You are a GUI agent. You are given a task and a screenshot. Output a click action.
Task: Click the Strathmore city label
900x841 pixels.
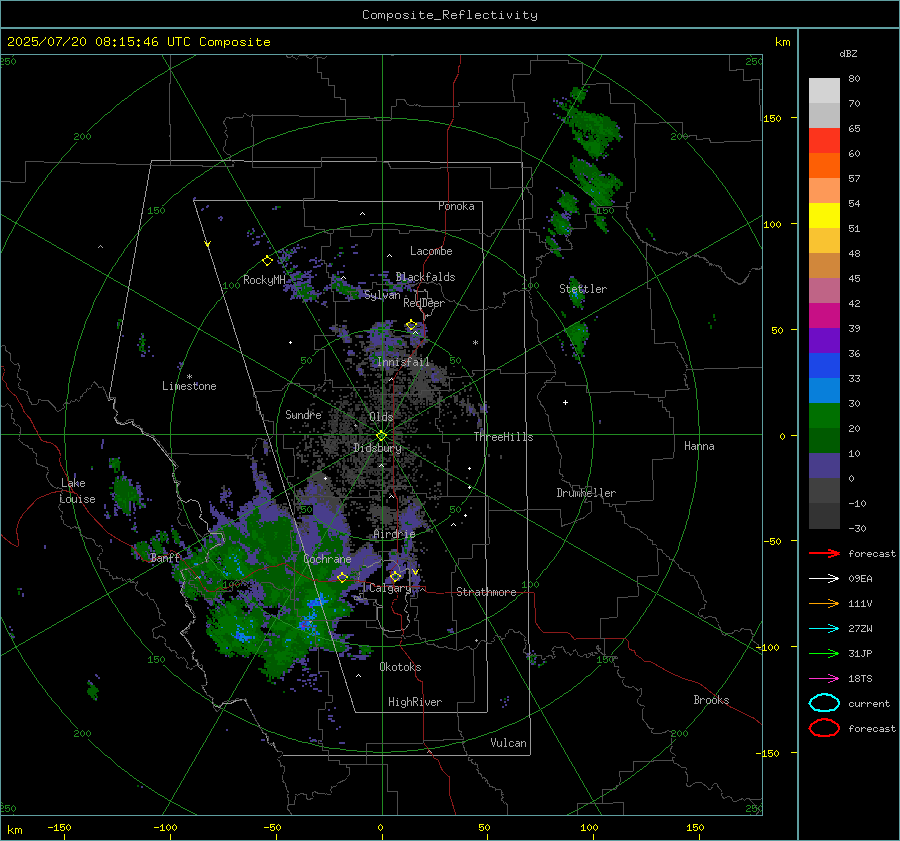pyautogui.click(x=486, y=592)
